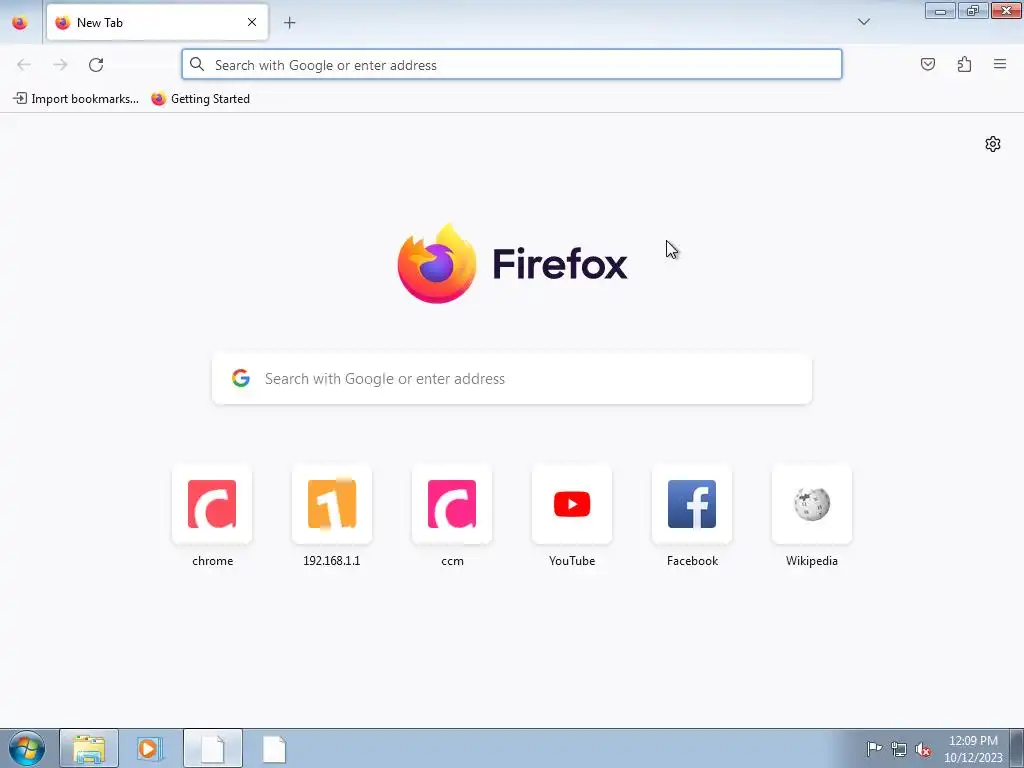Click the Windows Start button
The height and width of the screenshot is (768, 1024).
[27, 748]
